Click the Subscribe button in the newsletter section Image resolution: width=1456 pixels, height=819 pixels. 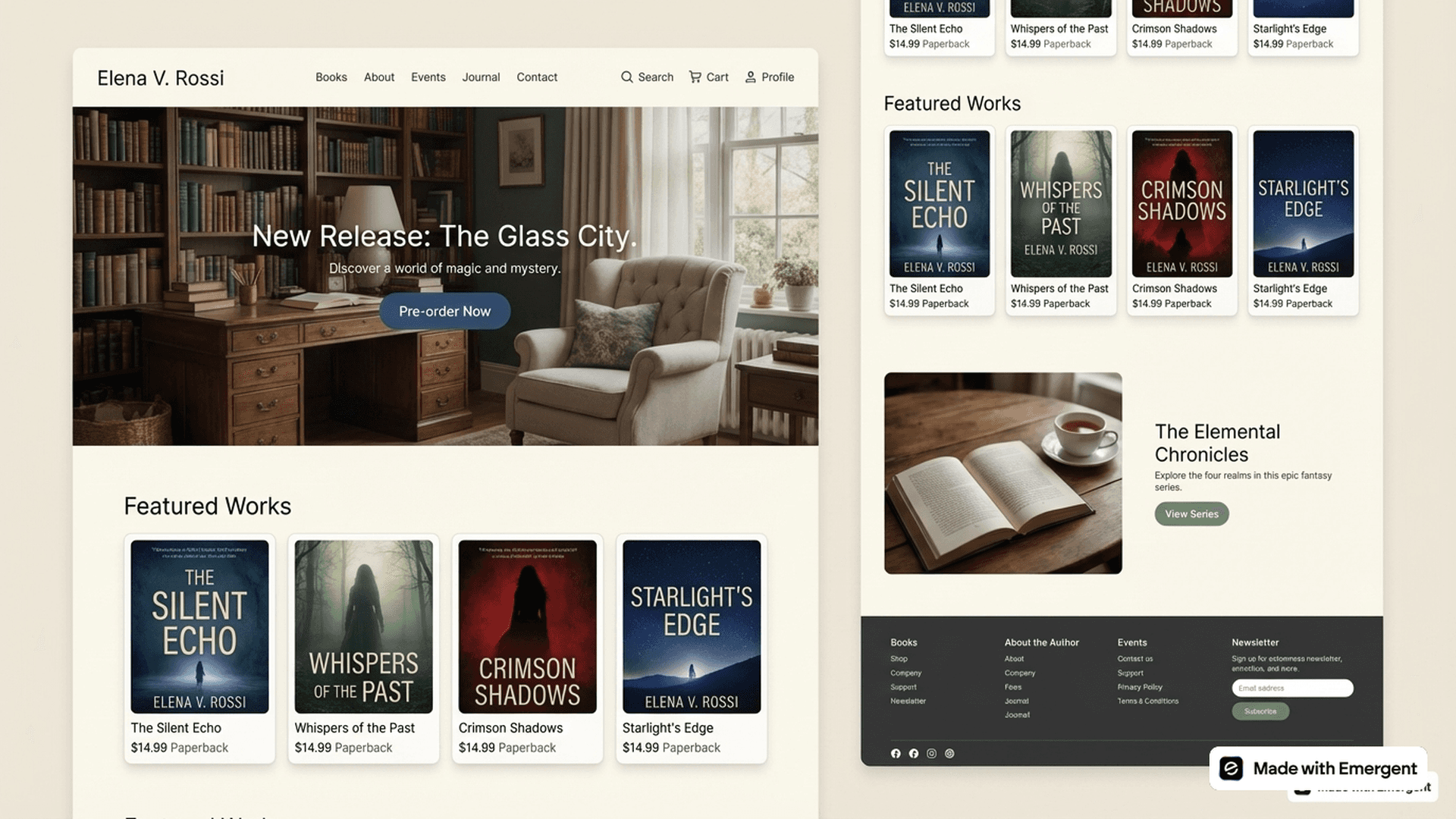coord(1260,711)
